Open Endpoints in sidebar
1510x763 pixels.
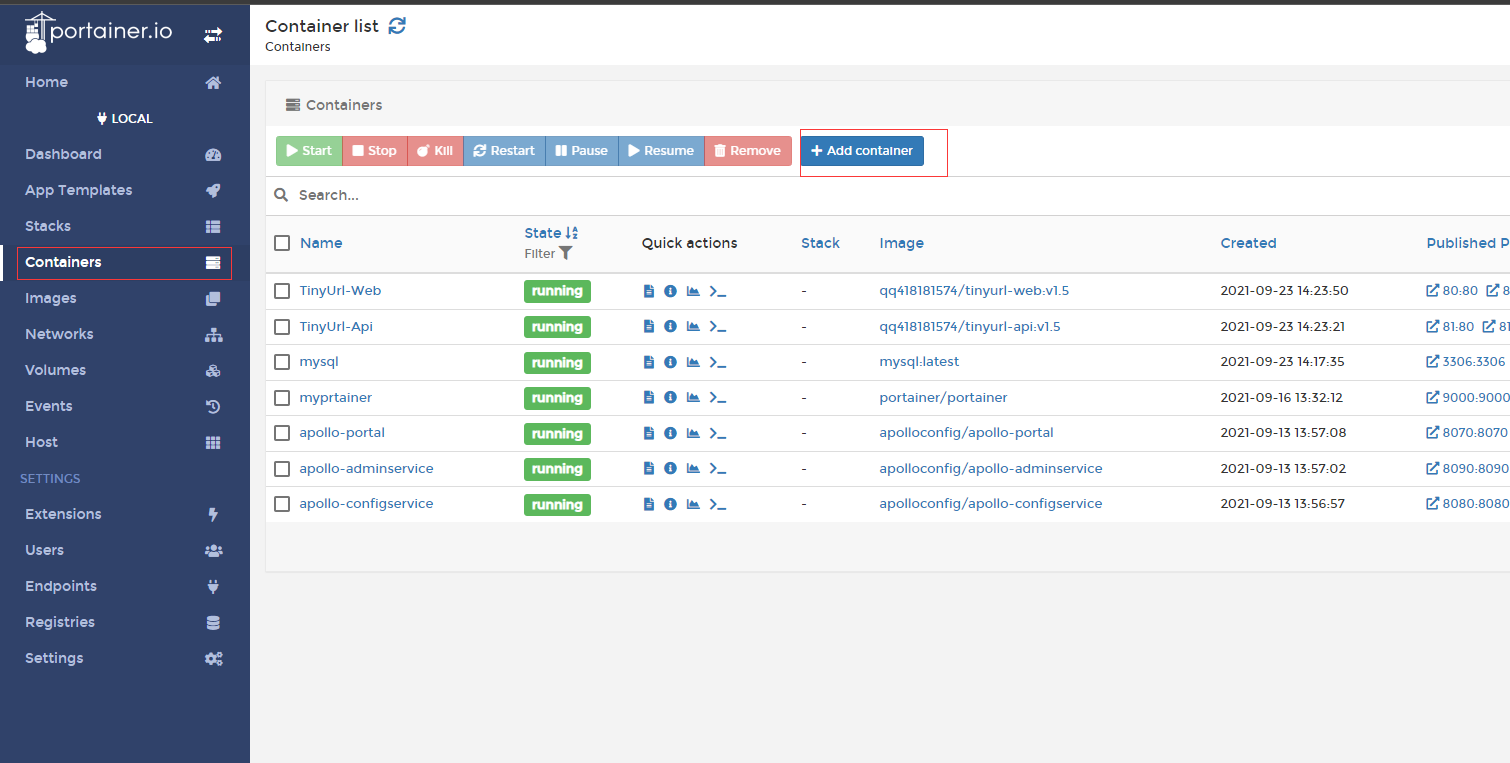(x=124, y=586)
